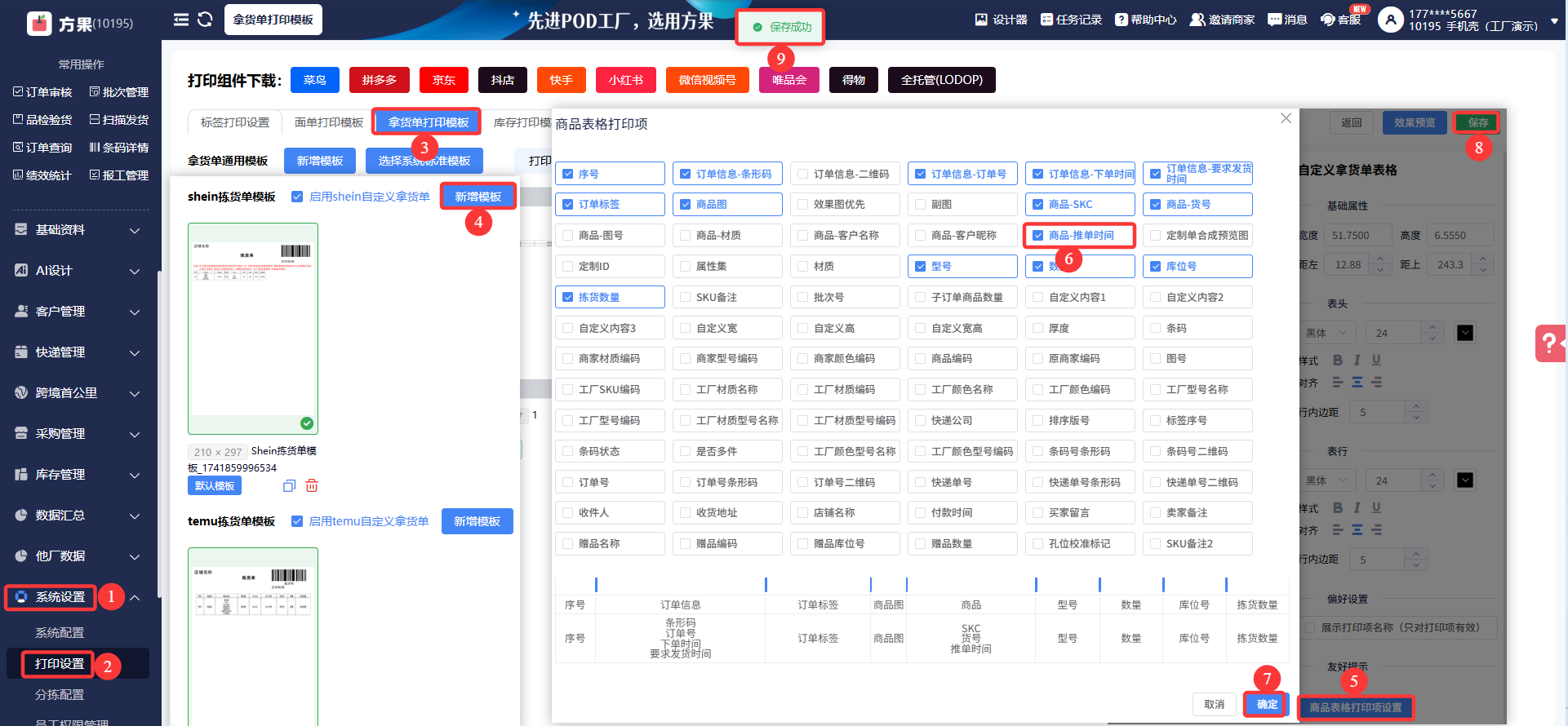Open 系统配置 submenu item
The width and height of the screenshot is (1568, 726).
tap(60, 633)
